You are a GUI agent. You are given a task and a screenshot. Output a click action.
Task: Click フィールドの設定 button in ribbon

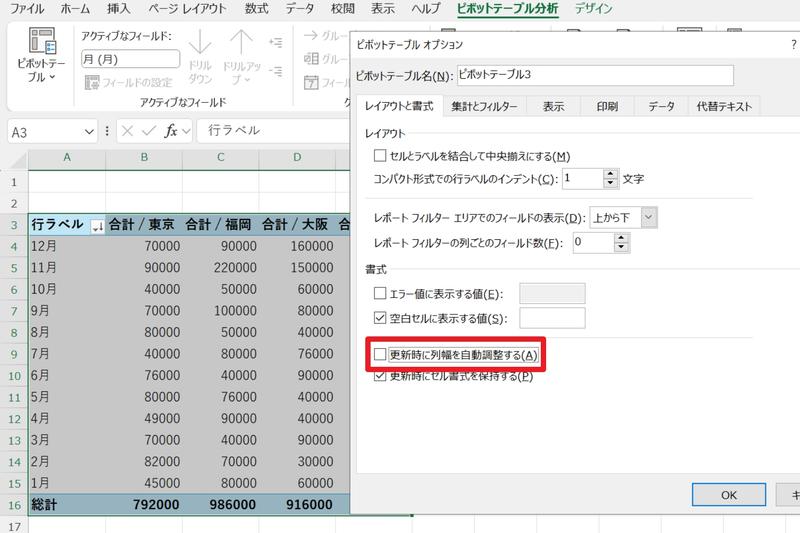[x=129, y=82]
